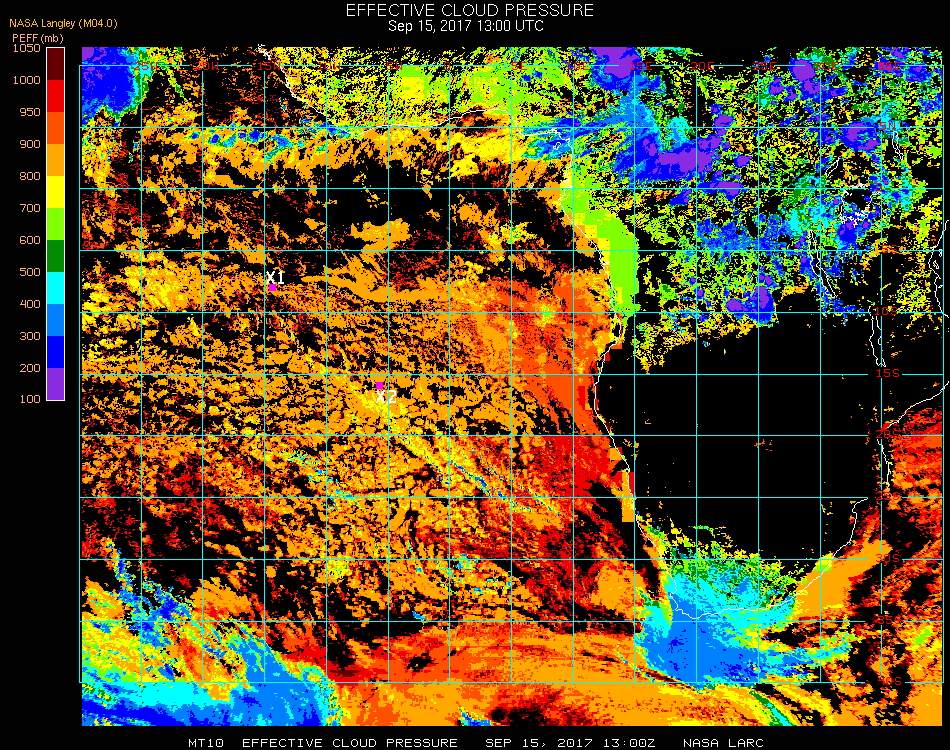The image size is (950, 750).
Task: Click the '20E' longitude grid label
Action: tap(702, 66)
